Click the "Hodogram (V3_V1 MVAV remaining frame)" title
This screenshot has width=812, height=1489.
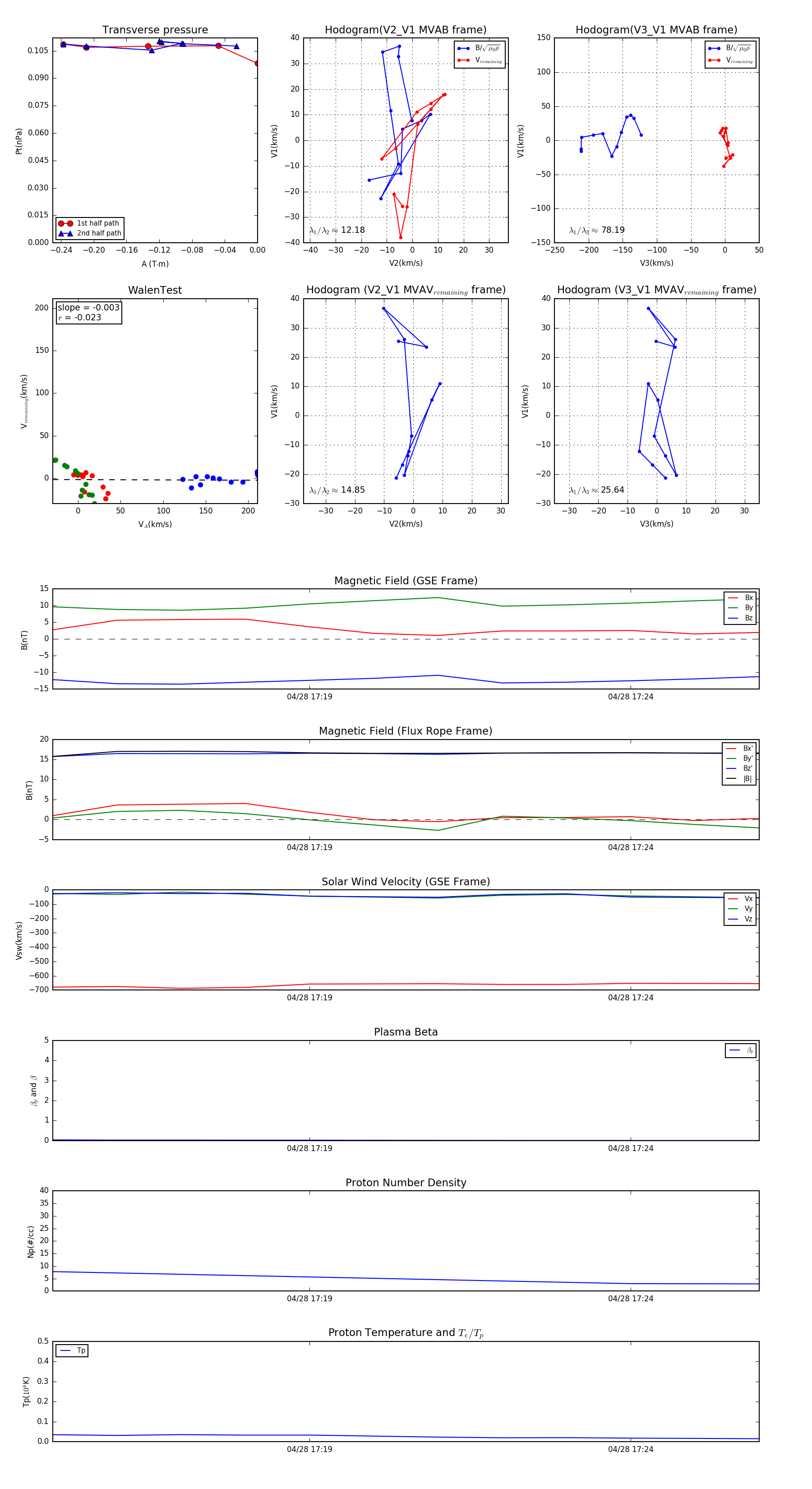point(656,290)
